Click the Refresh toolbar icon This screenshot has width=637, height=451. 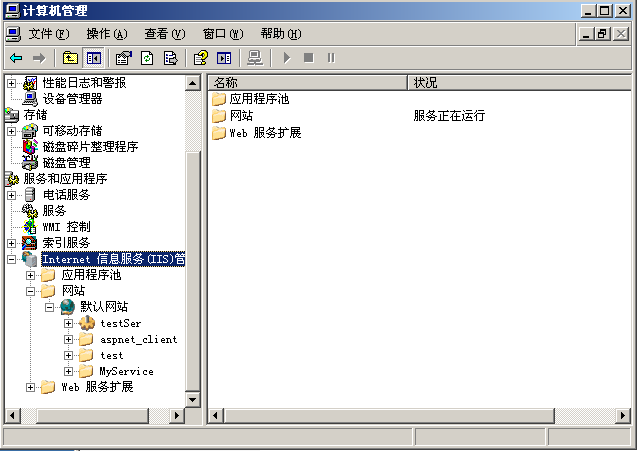coord(147,58)
